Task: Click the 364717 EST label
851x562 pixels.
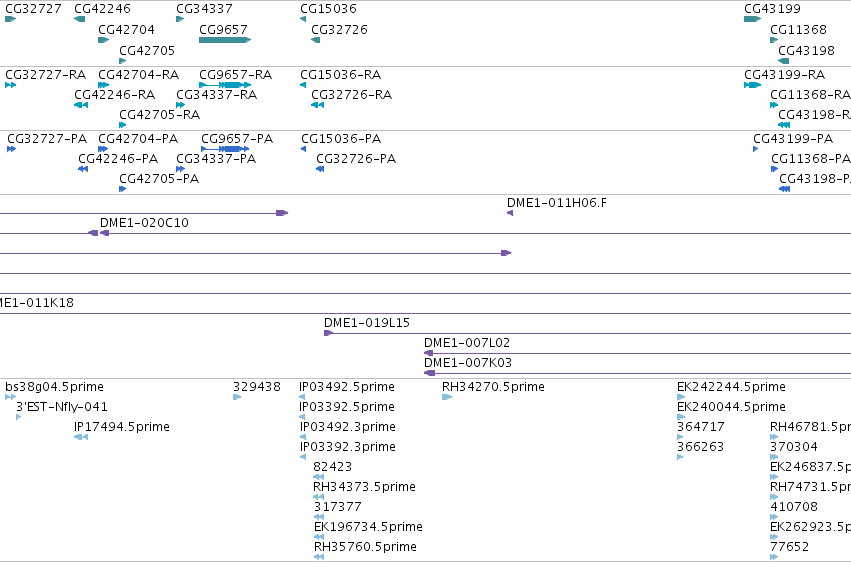Action: (701, 427)
